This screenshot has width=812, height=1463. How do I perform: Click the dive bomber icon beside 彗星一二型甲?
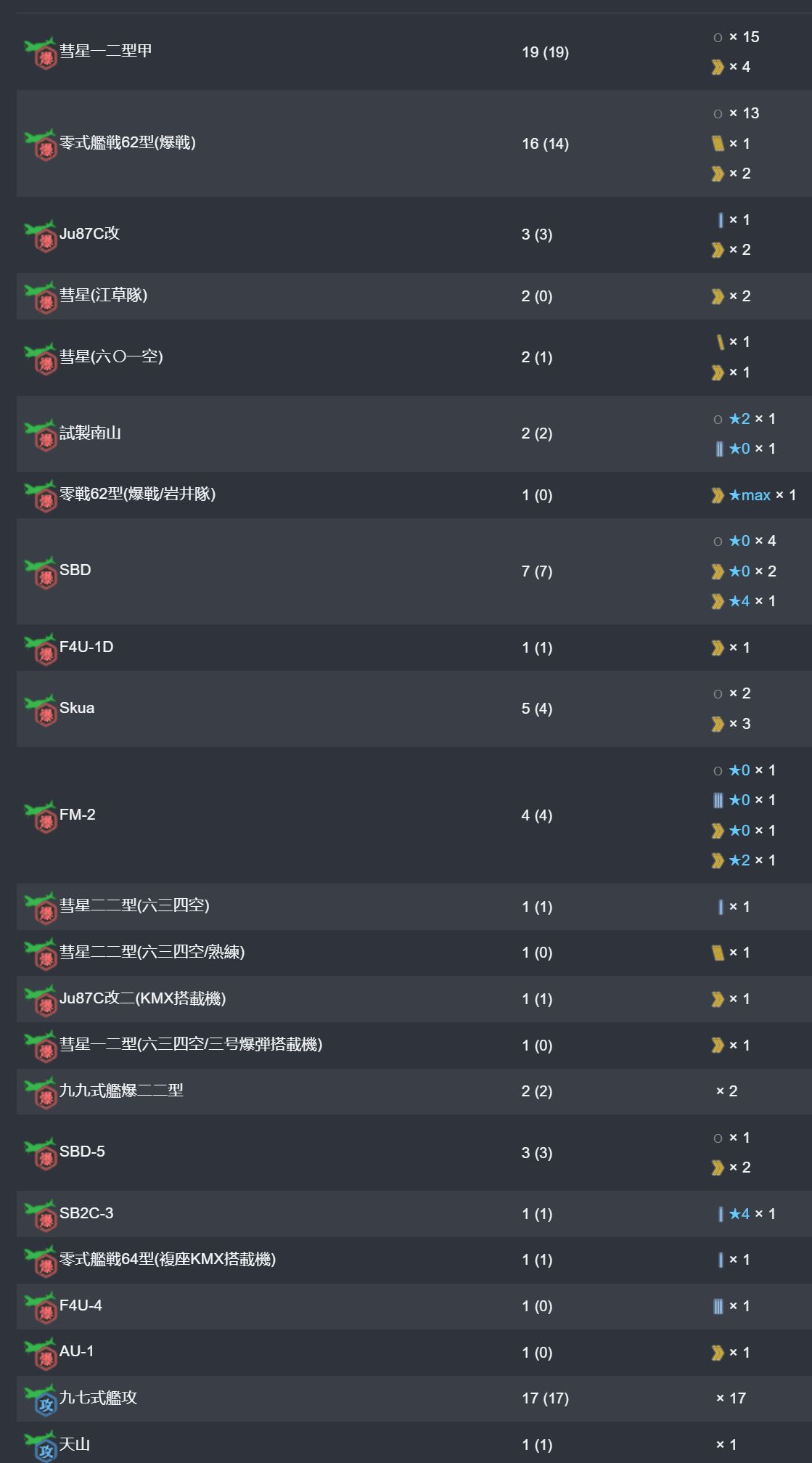[41, 53]
